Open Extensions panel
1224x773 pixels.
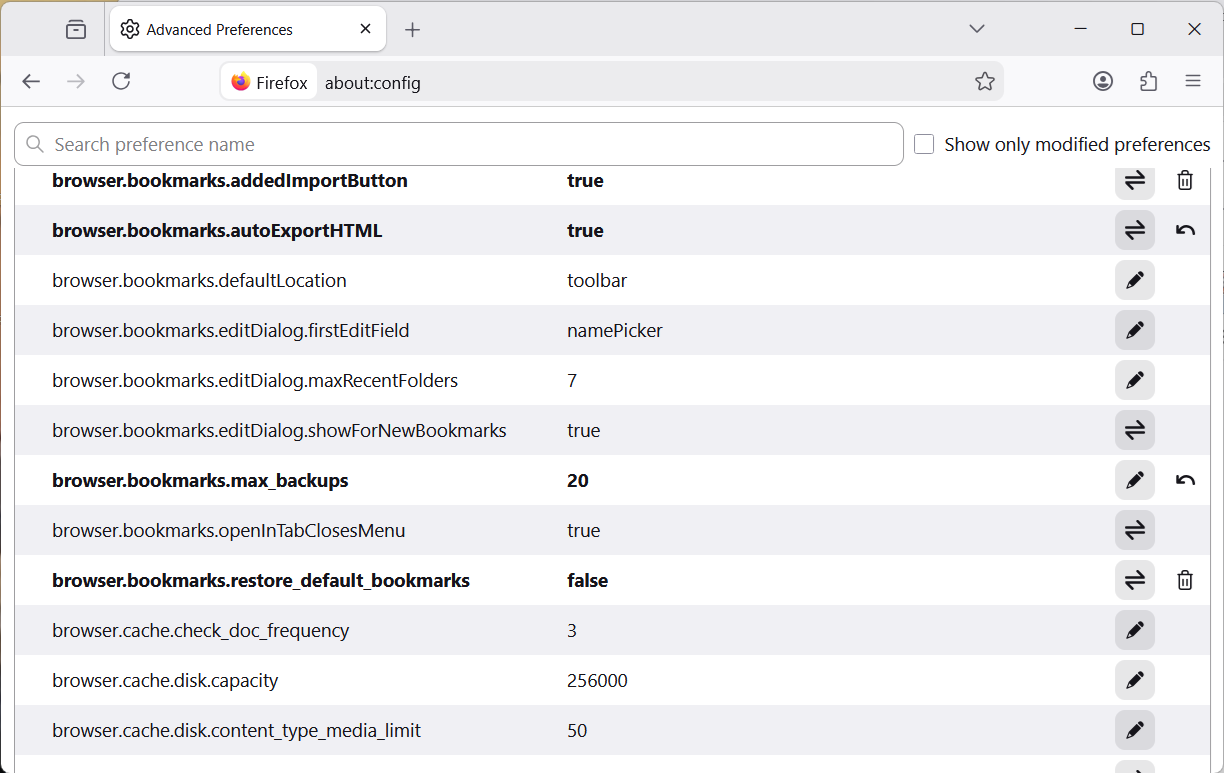(1148, 82)
